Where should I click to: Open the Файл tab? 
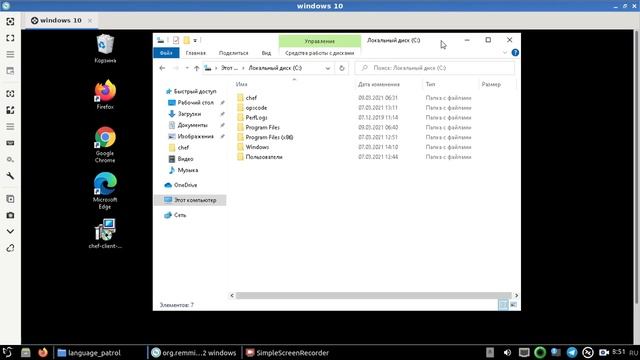[166, 53]
